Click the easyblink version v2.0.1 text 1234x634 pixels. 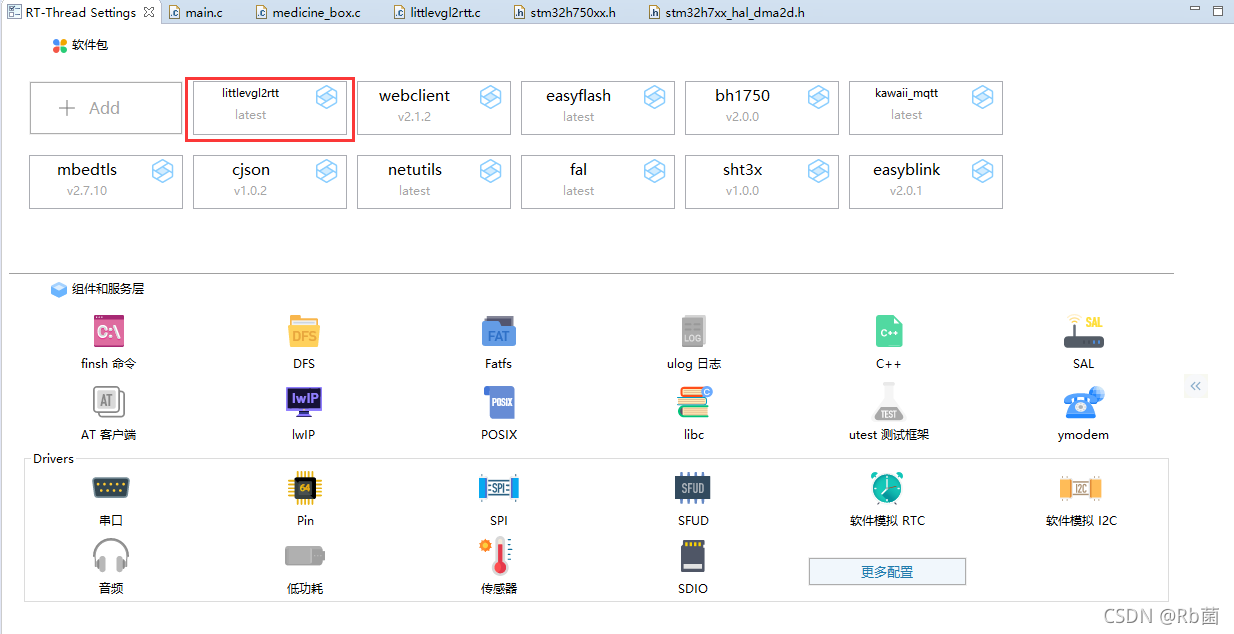point(907,191)
